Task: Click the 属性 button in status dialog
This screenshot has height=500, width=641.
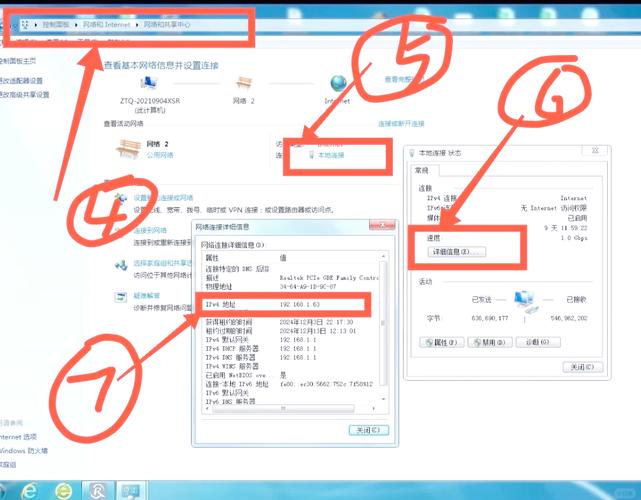Action: pos(442,342)
